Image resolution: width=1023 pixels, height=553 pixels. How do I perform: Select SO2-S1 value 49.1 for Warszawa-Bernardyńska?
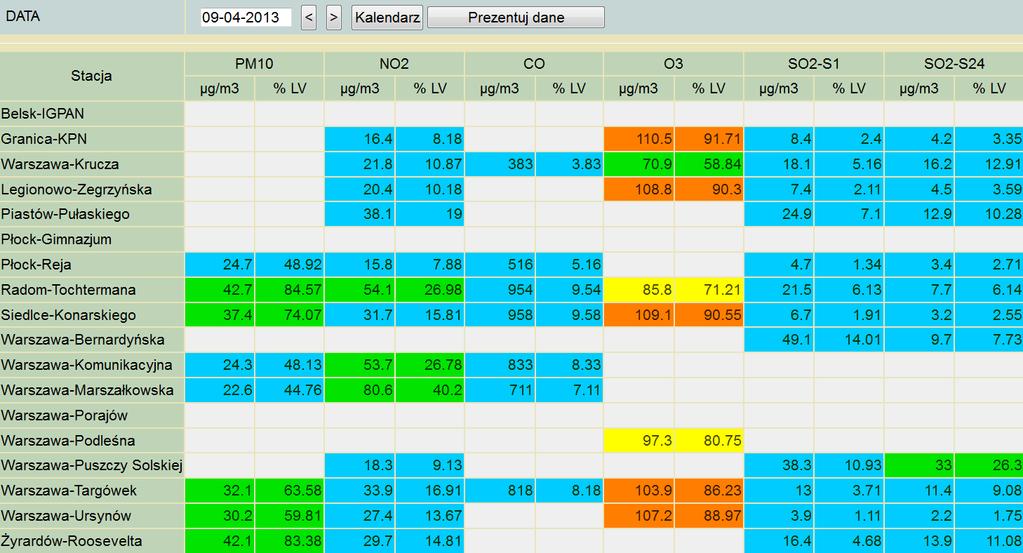click(778, 340)
